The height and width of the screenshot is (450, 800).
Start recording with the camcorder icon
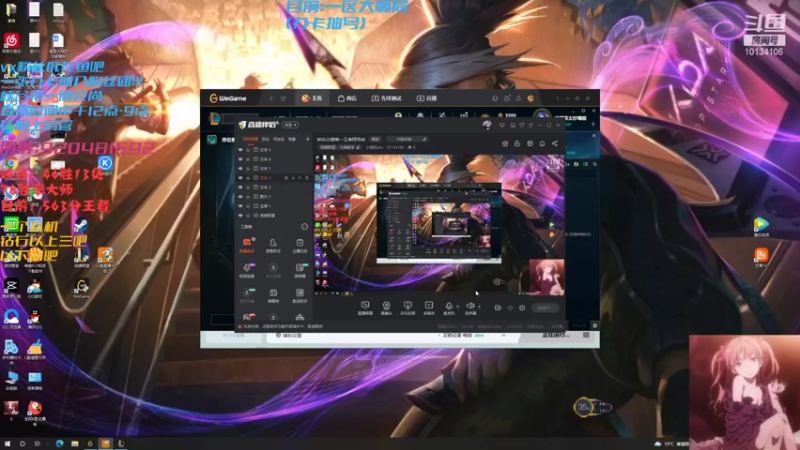coord(498,308)
